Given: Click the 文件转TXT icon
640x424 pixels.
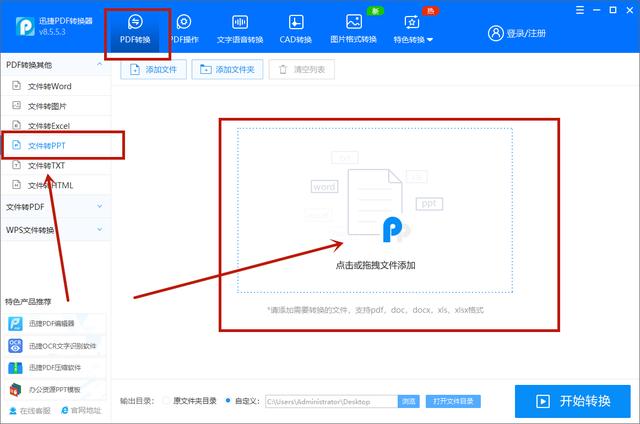Looking at the screenshot, I should tap(16, 165).
